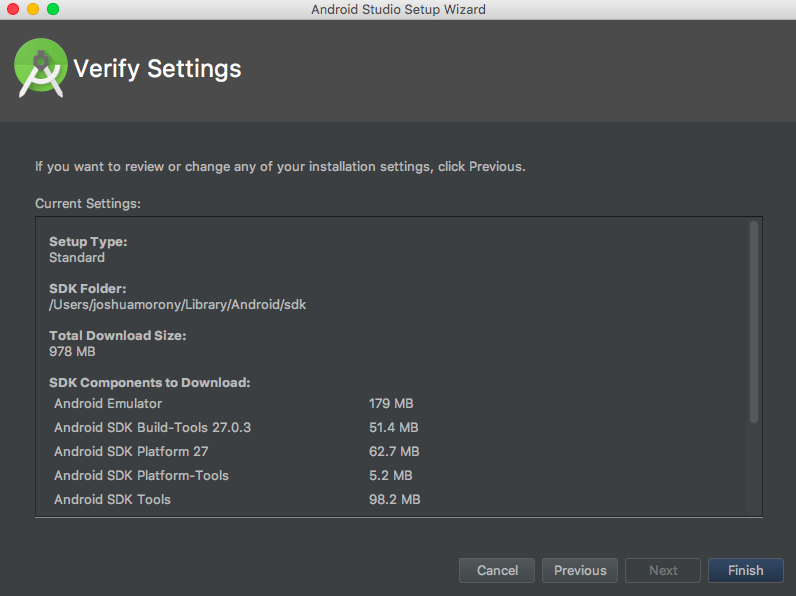
Task: Maximize the window with the green button
Action: pyautogui.click(x=53, y=9)
